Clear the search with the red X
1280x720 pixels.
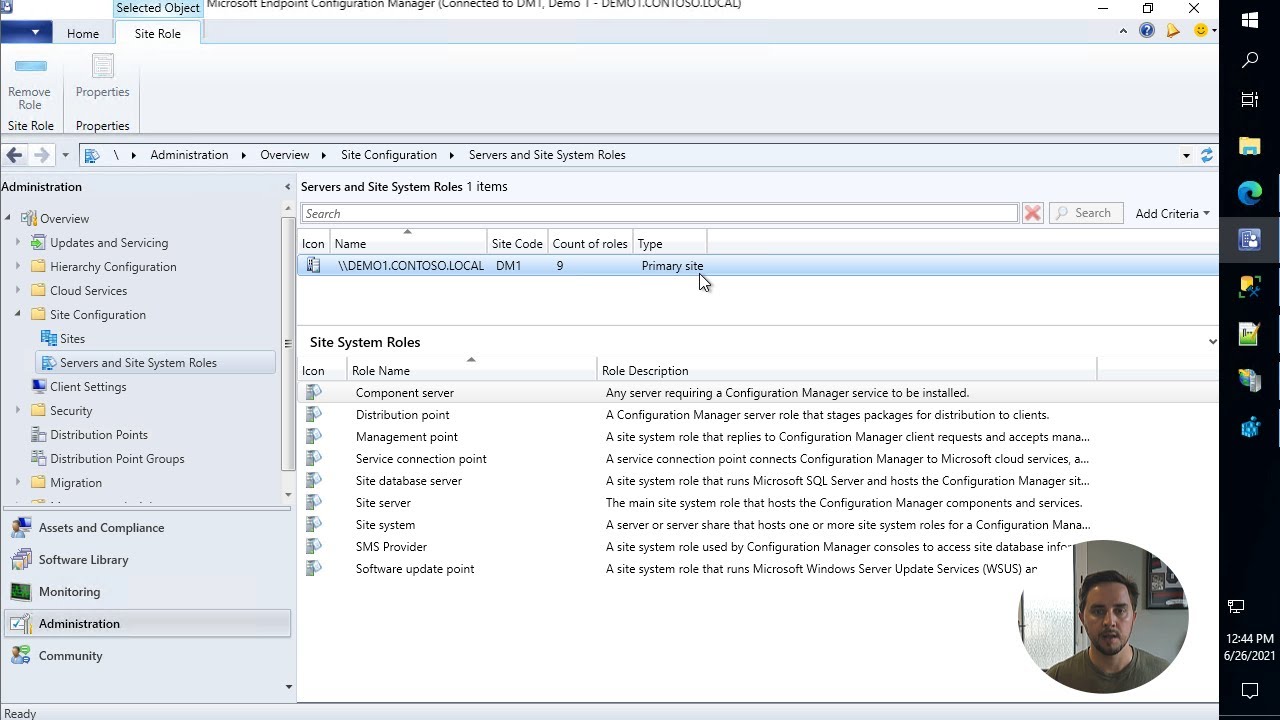tap(1032, 213)
